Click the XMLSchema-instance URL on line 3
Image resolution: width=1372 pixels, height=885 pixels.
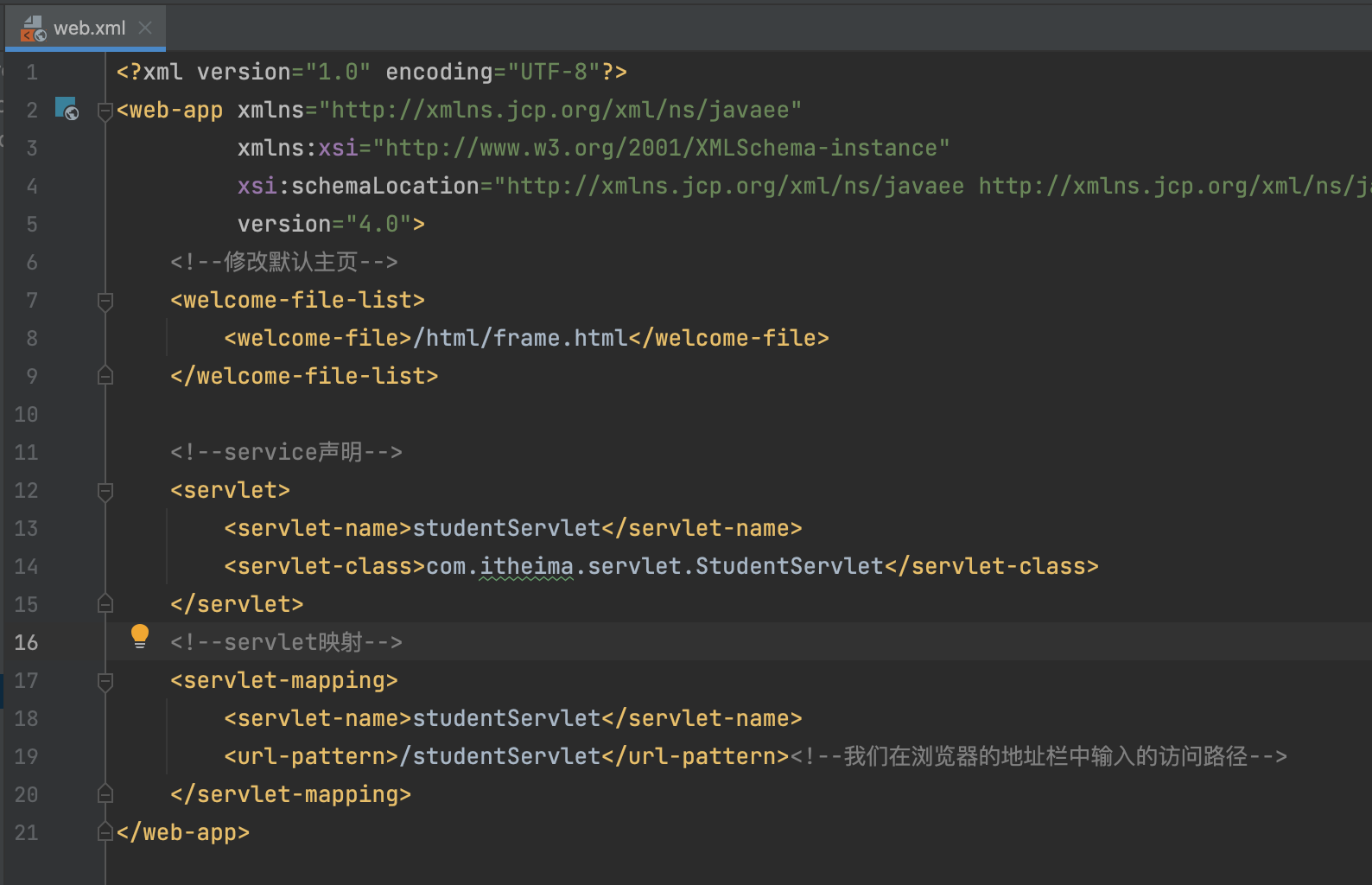661,148
